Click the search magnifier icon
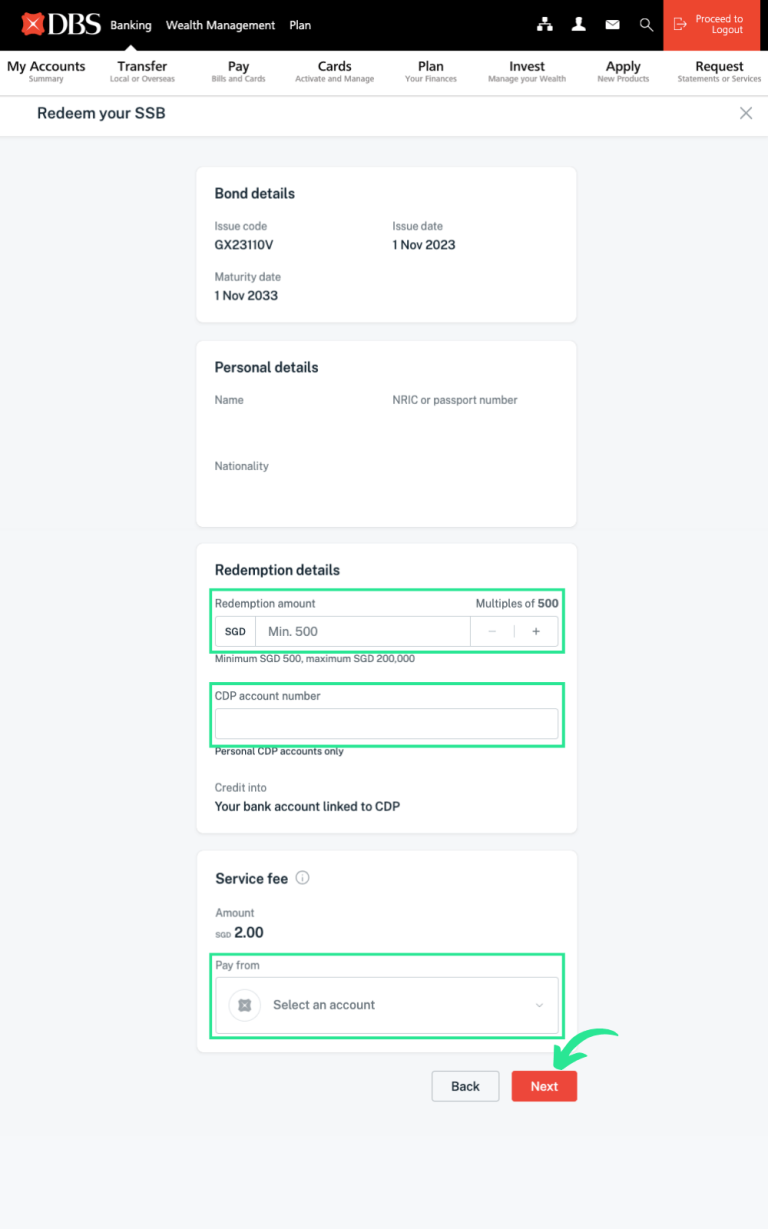Viewport: 768px width, 1229px height. coord(646,25)
